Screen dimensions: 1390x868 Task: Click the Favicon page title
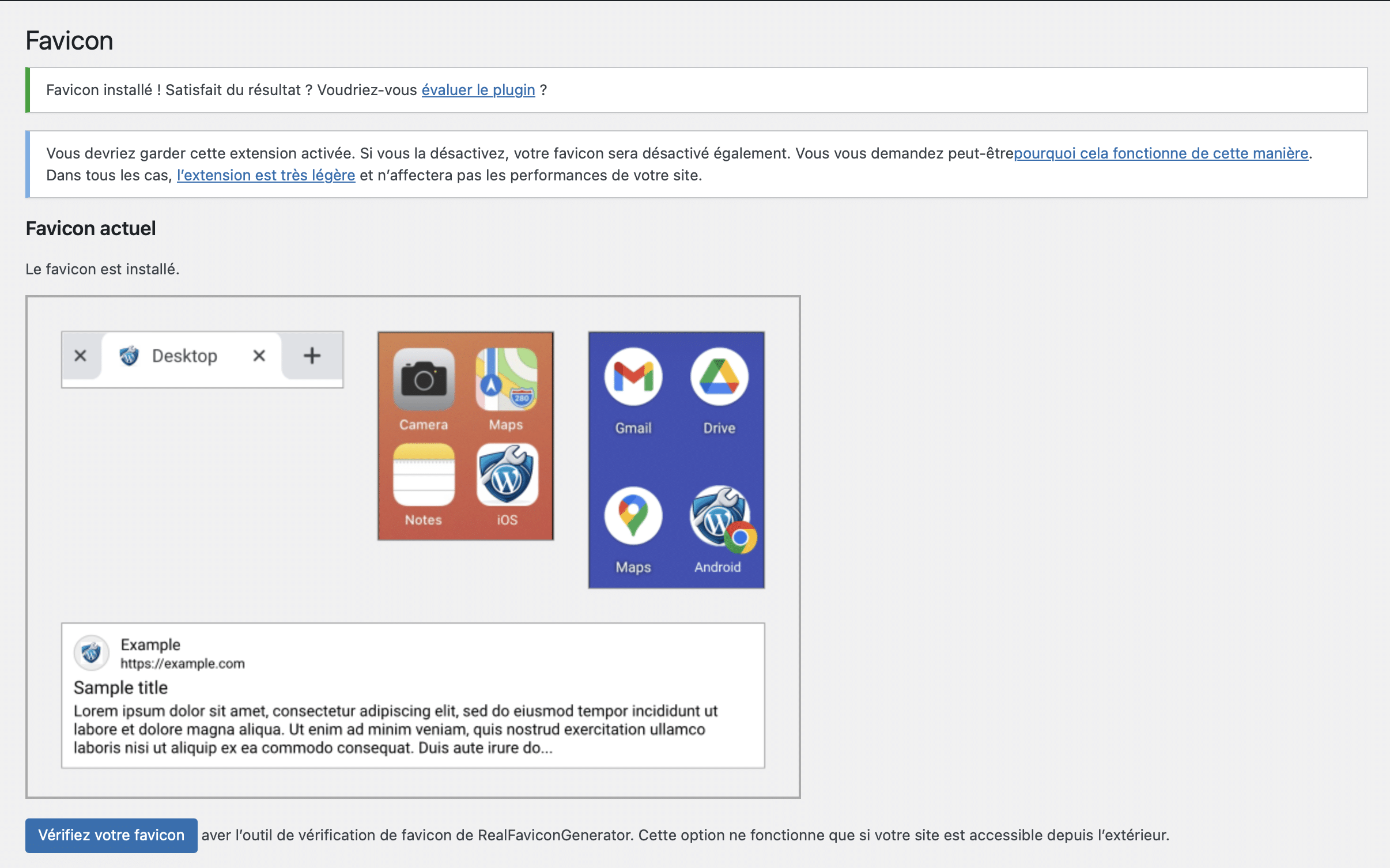69,41
